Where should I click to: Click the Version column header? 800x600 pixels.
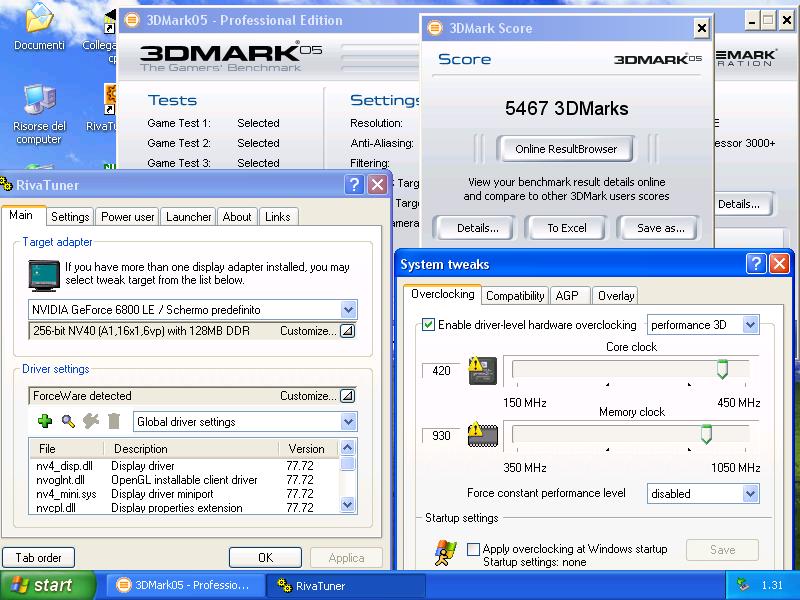(309, 448)
